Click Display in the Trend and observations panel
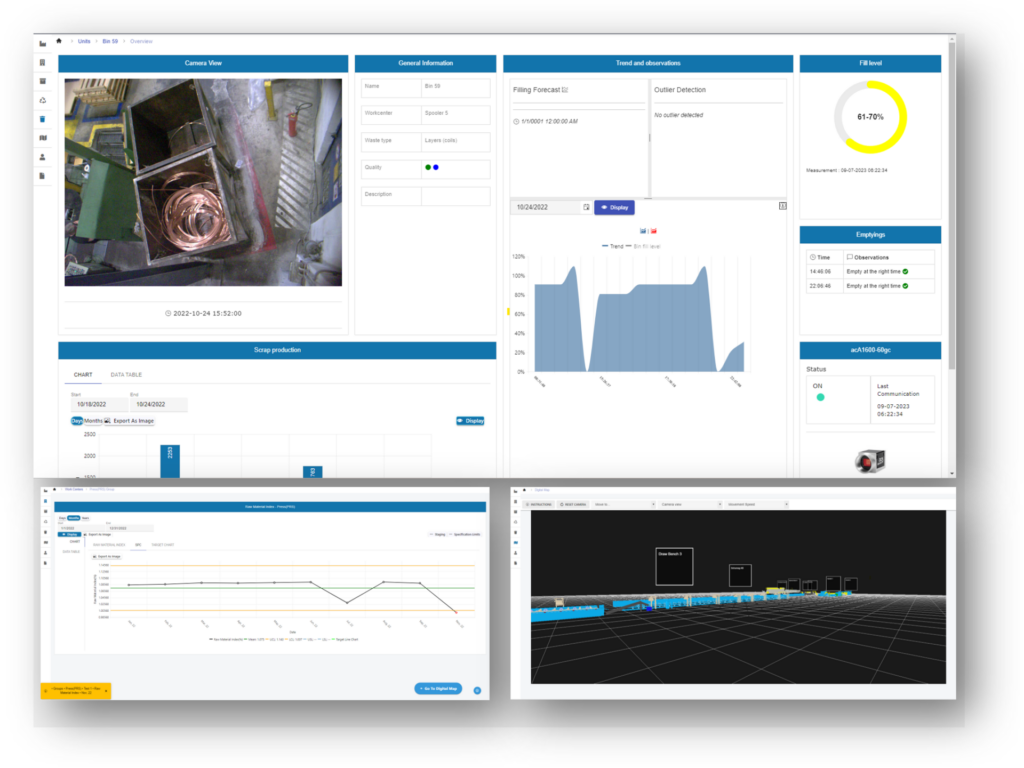 click(x=614, y=207)
